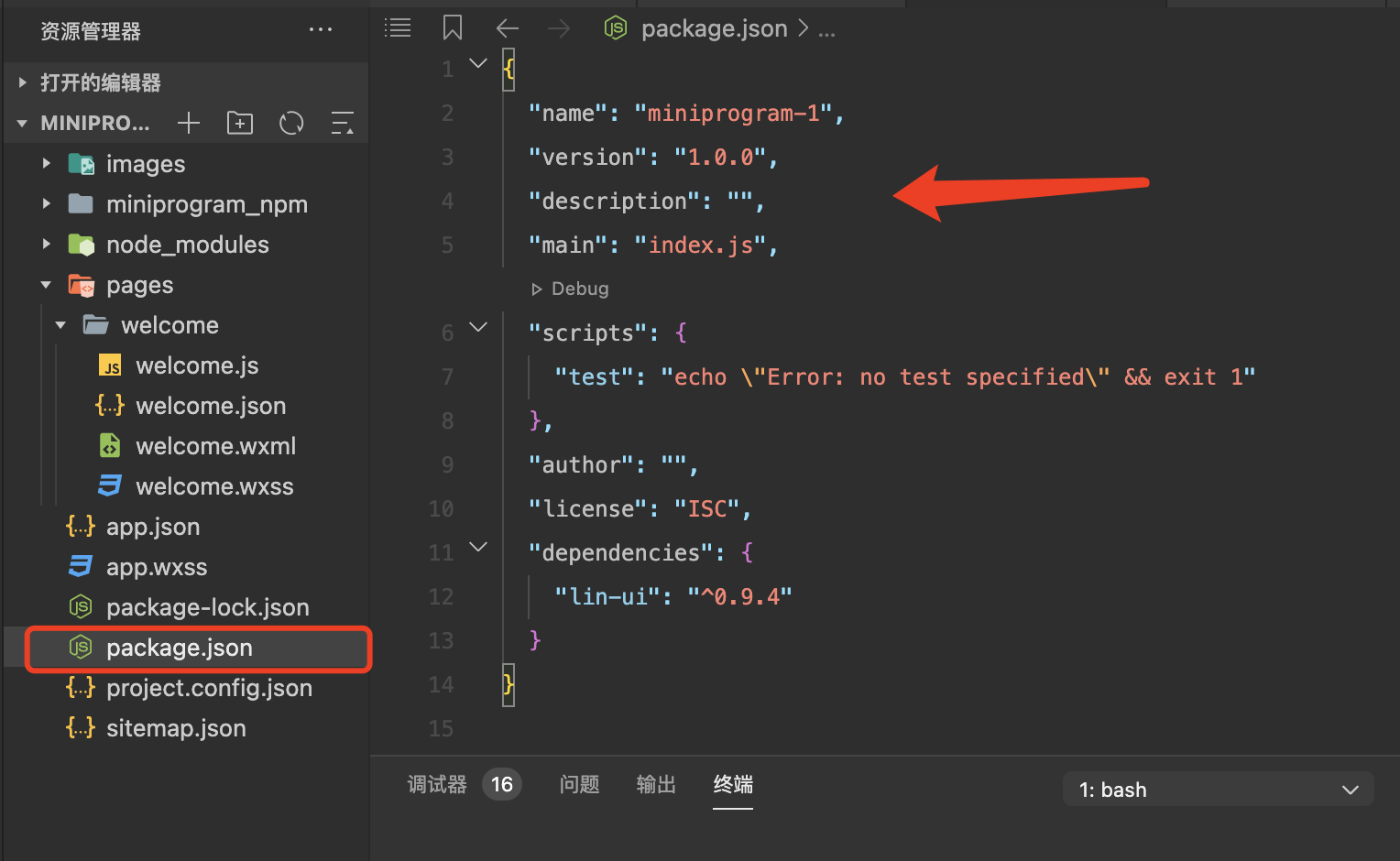Screen dimensions: 1400x861
Task: Click the JS icon of welcome.js
Action: tap(110, 365)
